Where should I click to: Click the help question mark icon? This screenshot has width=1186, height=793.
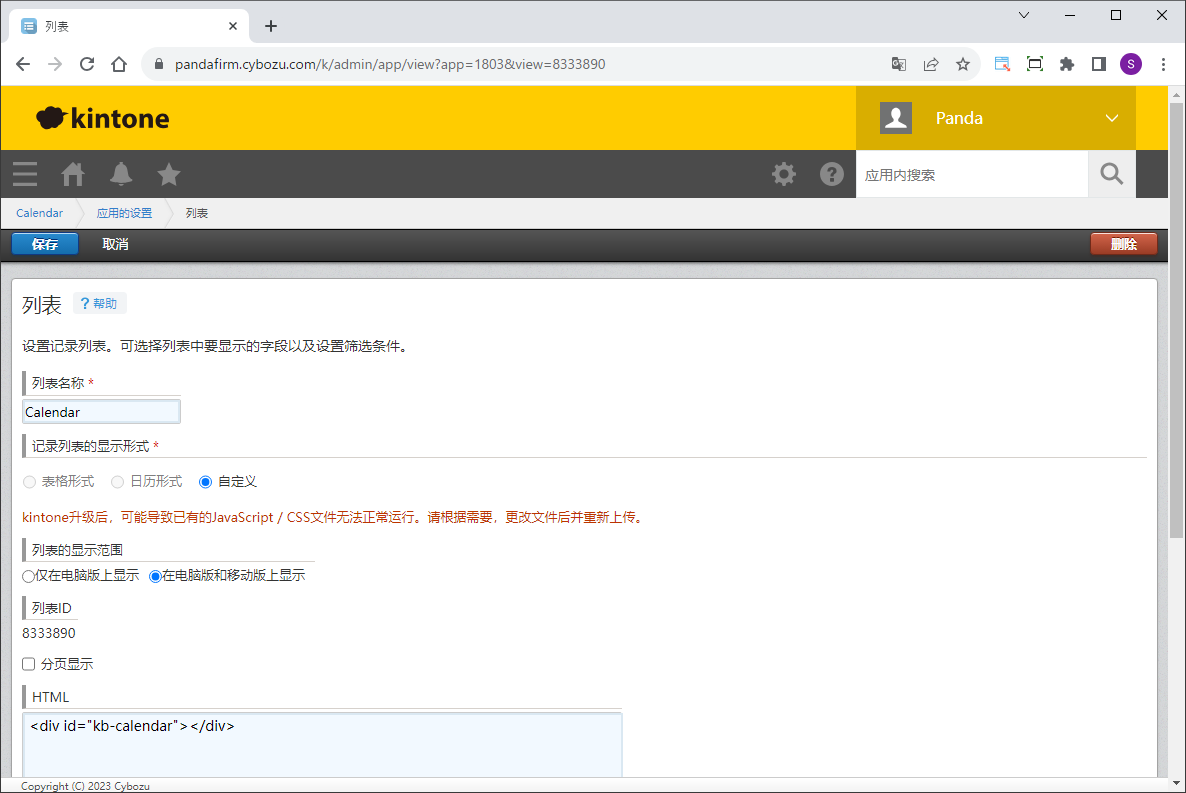pos(832,174)
